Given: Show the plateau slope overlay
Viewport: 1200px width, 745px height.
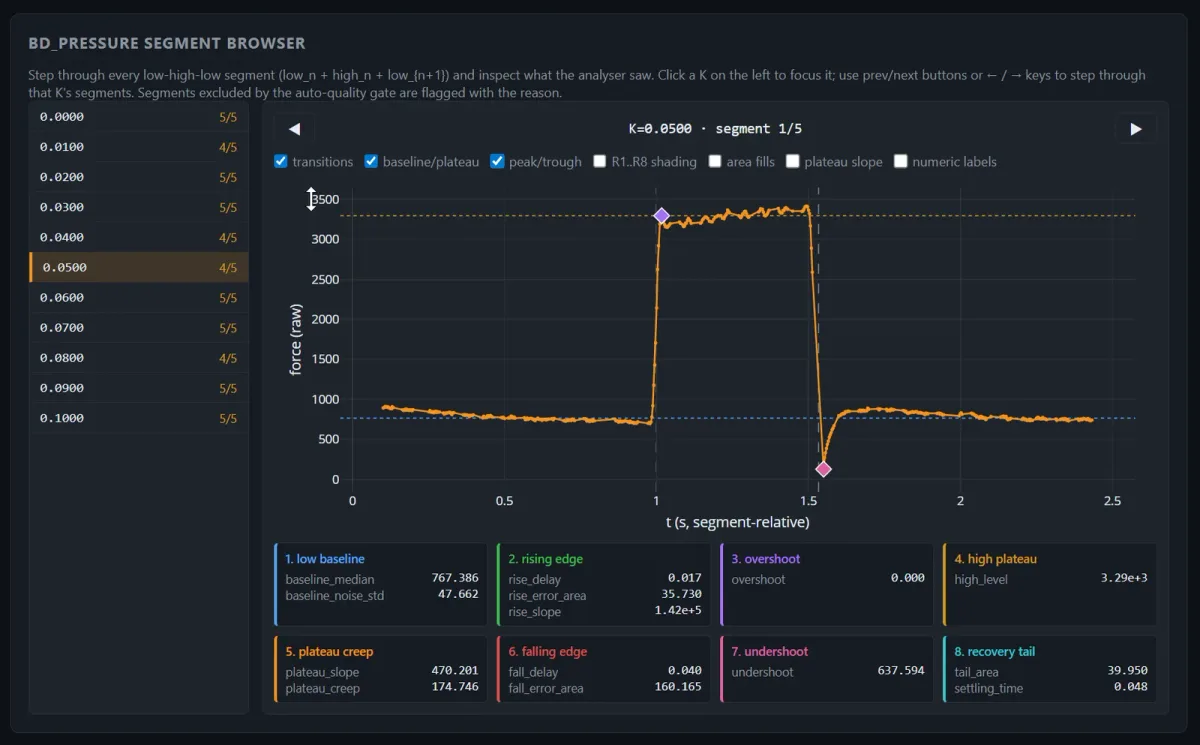Looking at the screenshot, I should (x=793, y=161).
